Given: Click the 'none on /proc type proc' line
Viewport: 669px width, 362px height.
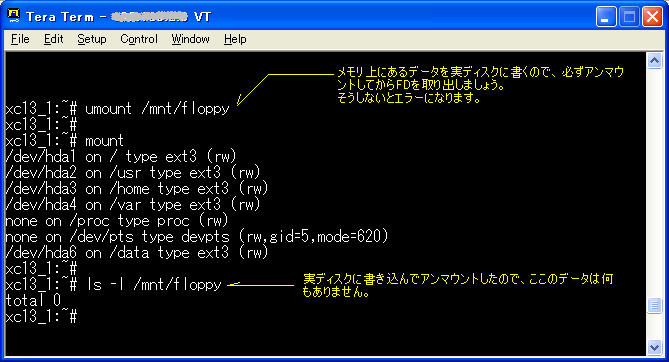Looking at the screenshot, I should coord(117,221).
